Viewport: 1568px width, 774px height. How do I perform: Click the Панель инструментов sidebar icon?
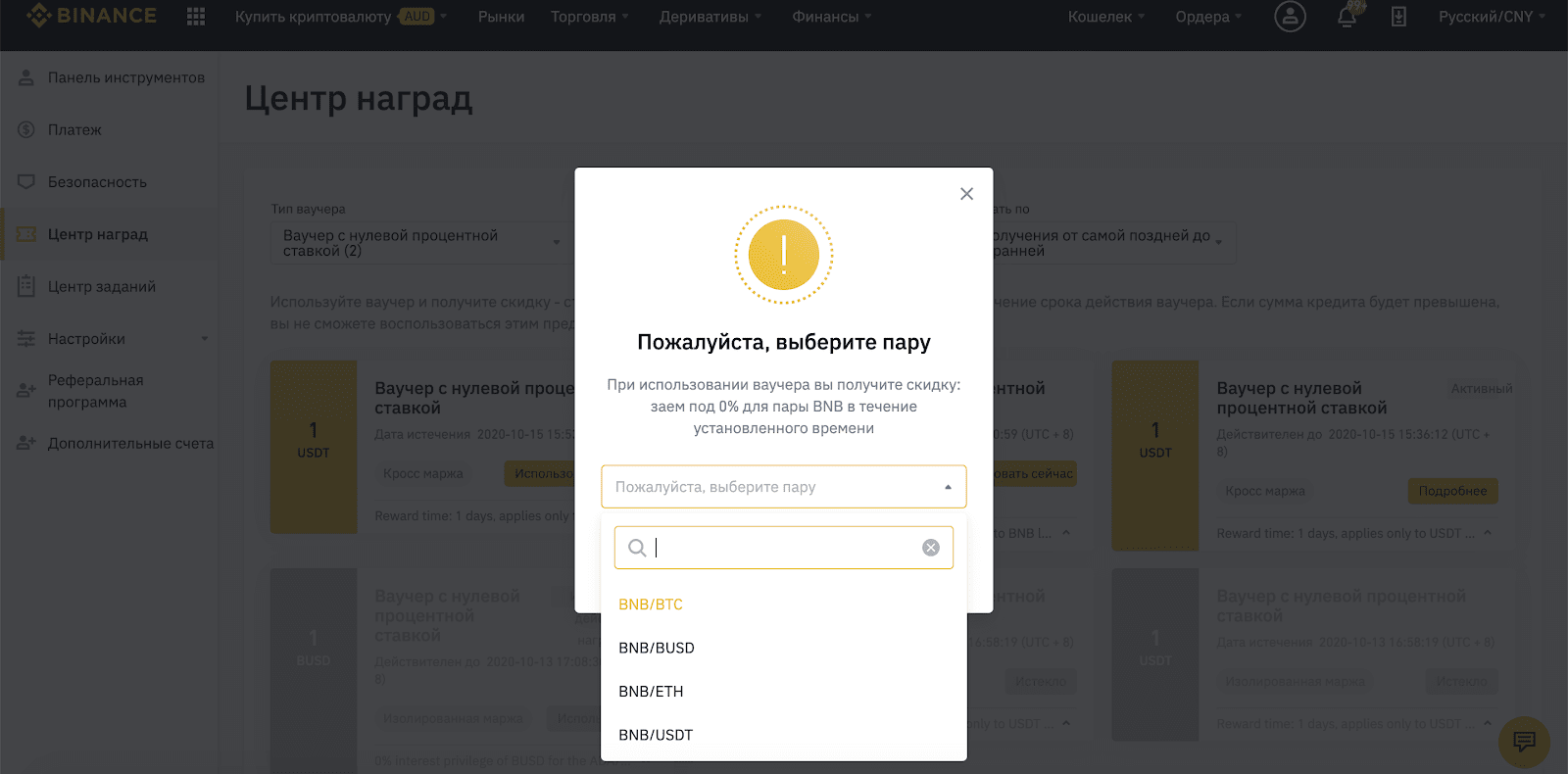point(26,77)
